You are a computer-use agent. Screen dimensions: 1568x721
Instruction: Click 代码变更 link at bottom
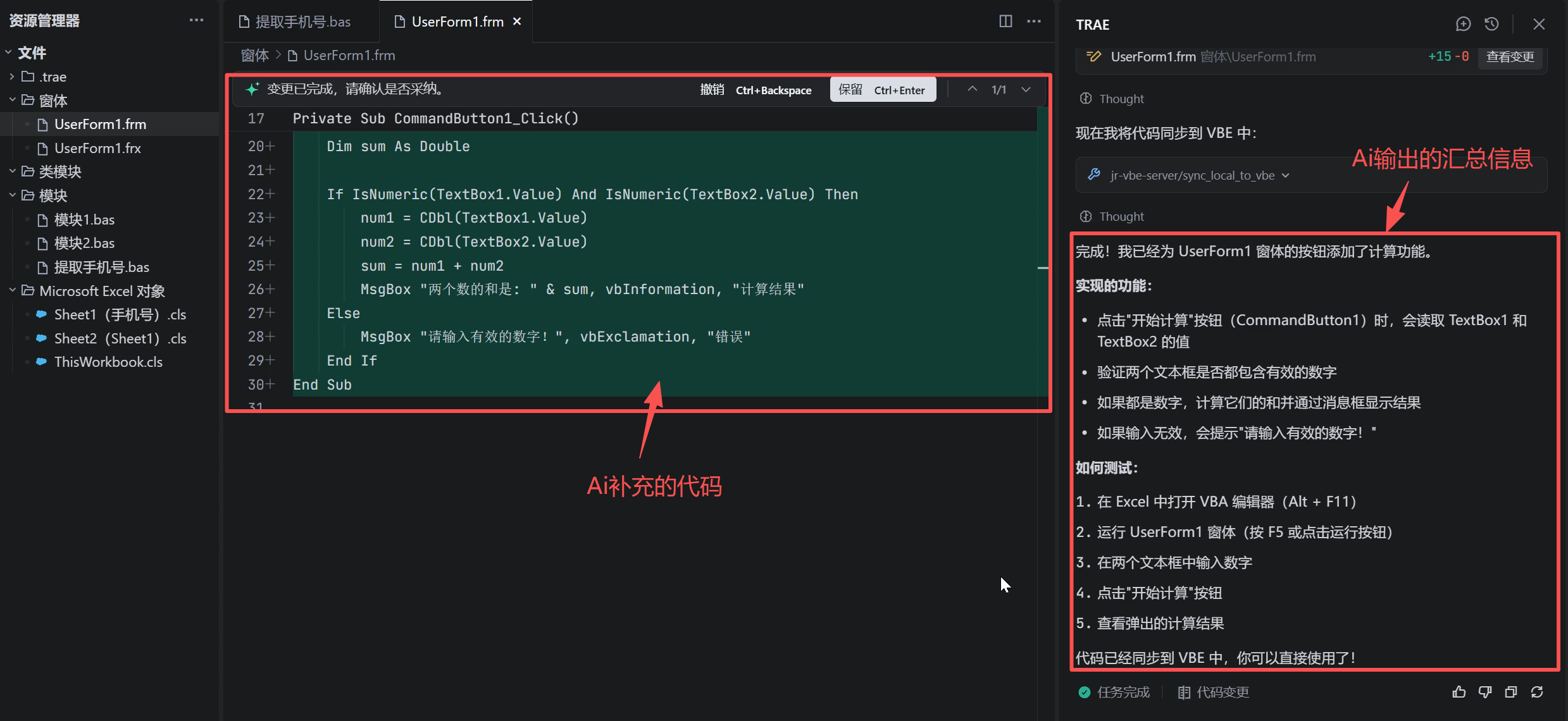coord(1222,692)
